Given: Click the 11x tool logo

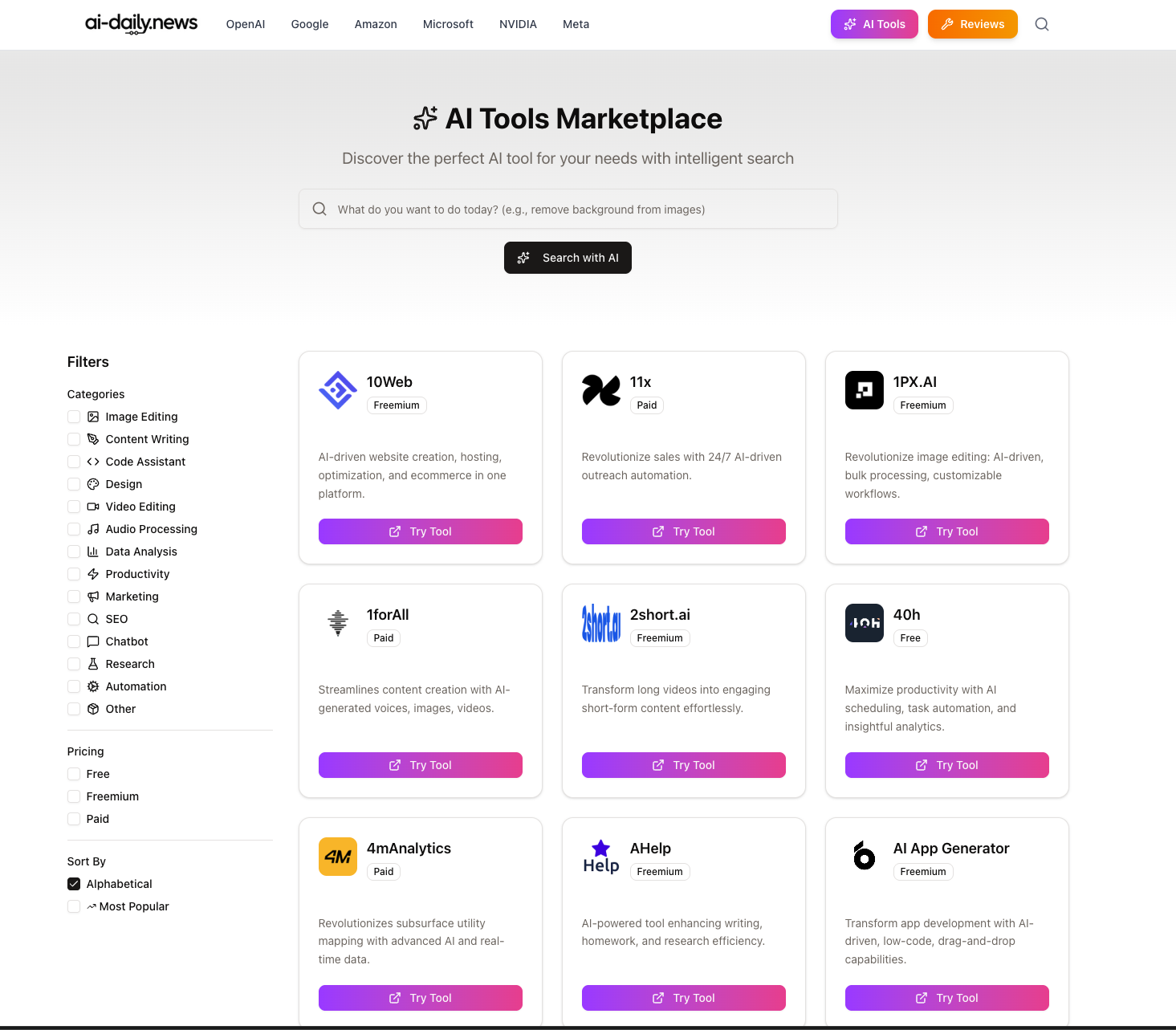Looking at the screenshot, I should point(600,390).
